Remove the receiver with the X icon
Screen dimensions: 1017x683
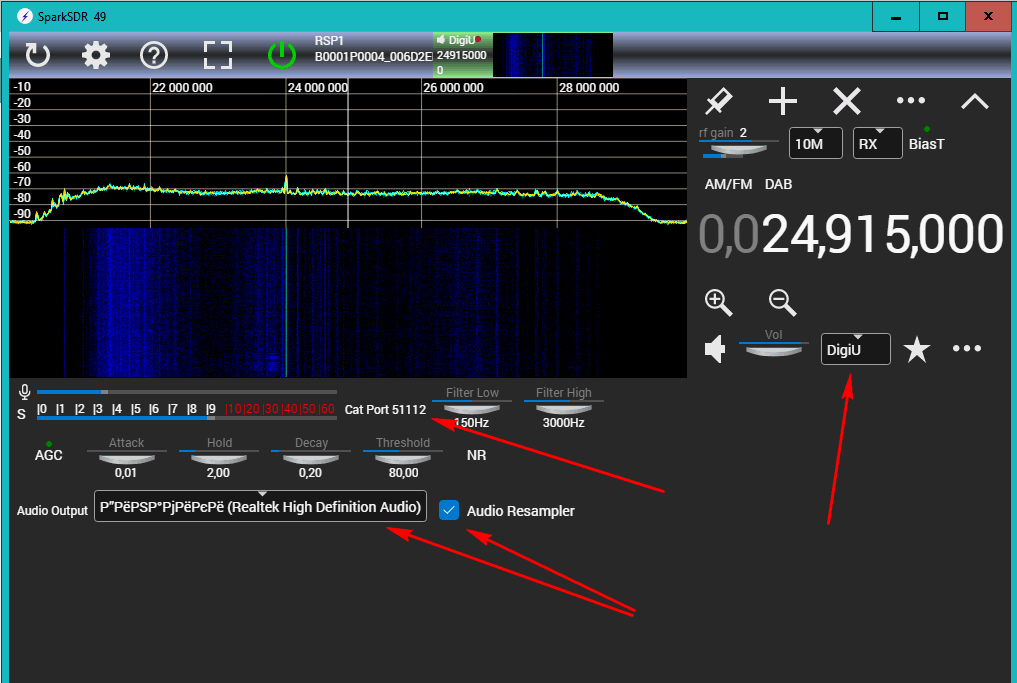click(847, 101)
